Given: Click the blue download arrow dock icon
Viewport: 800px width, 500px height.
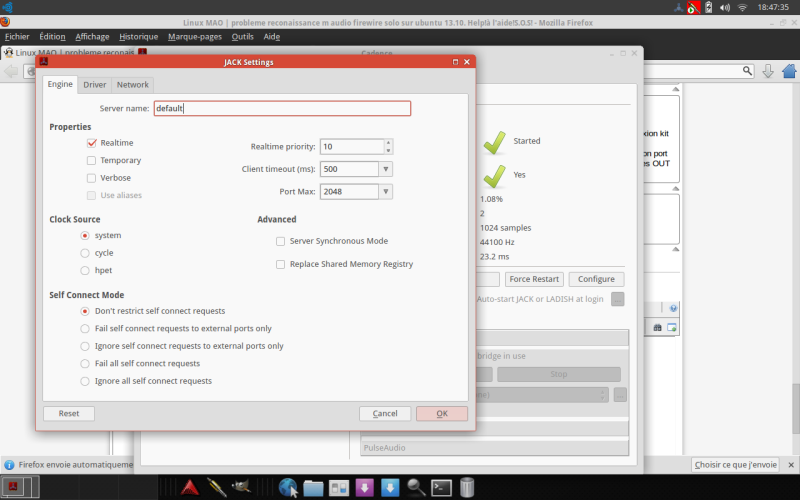Looking at the screenshot, I should pos(390,488).
